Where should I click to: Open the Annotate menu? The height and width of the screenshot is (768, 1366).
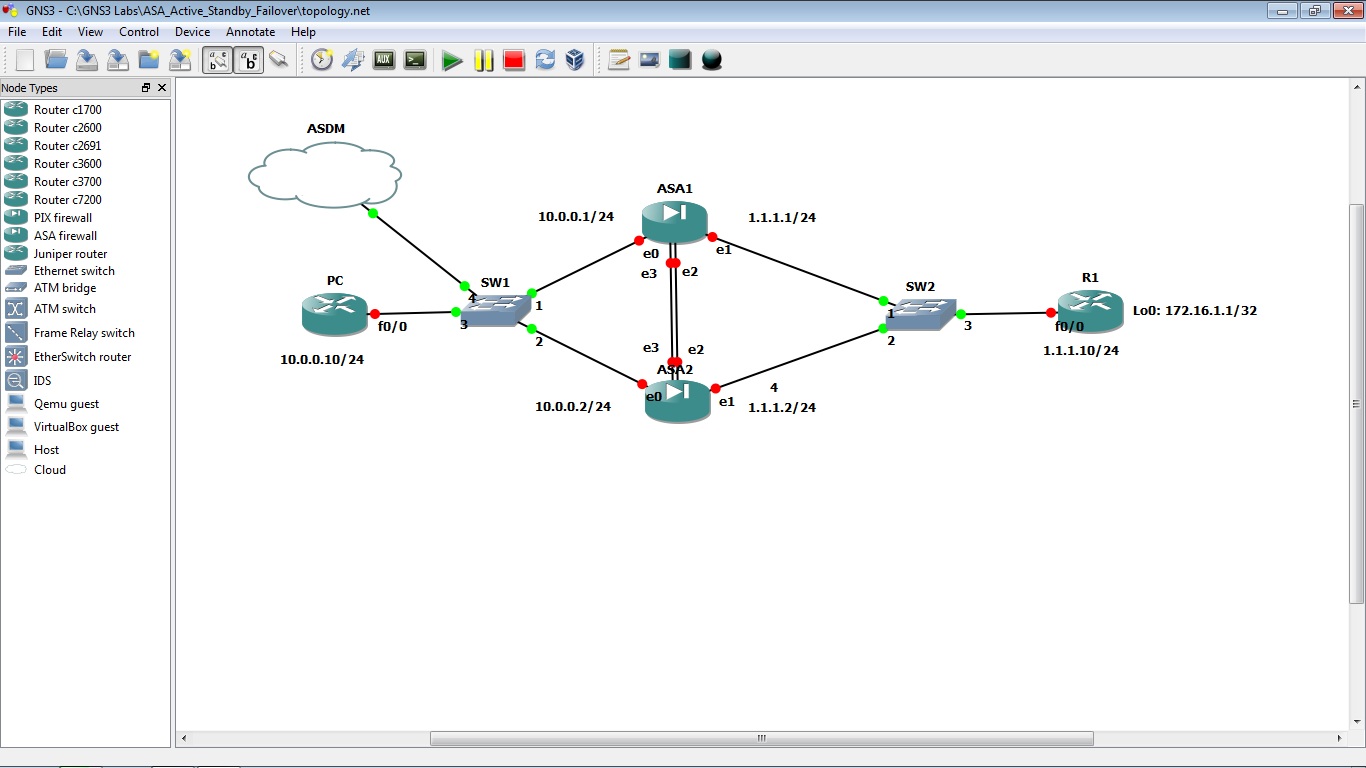[250, 31]
